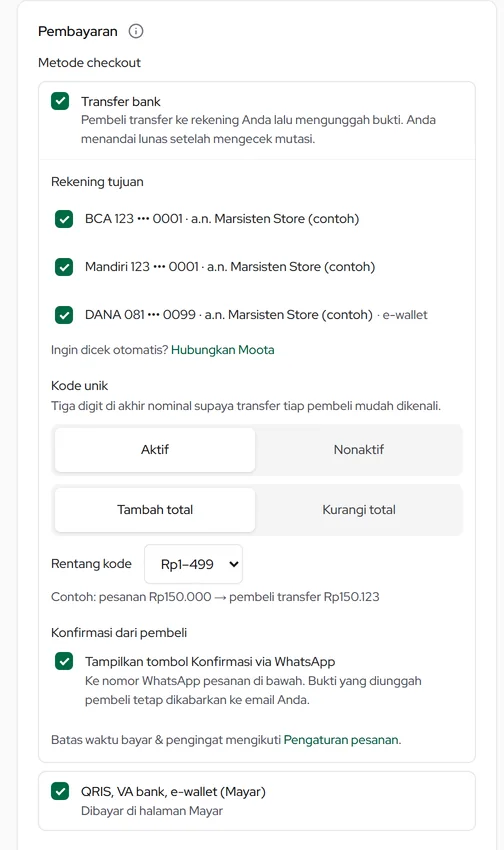Click the 'Contoh: pesanan Rp150.000' example text
Viewport: 504px width, 850px height.
[x=215, y=597]
